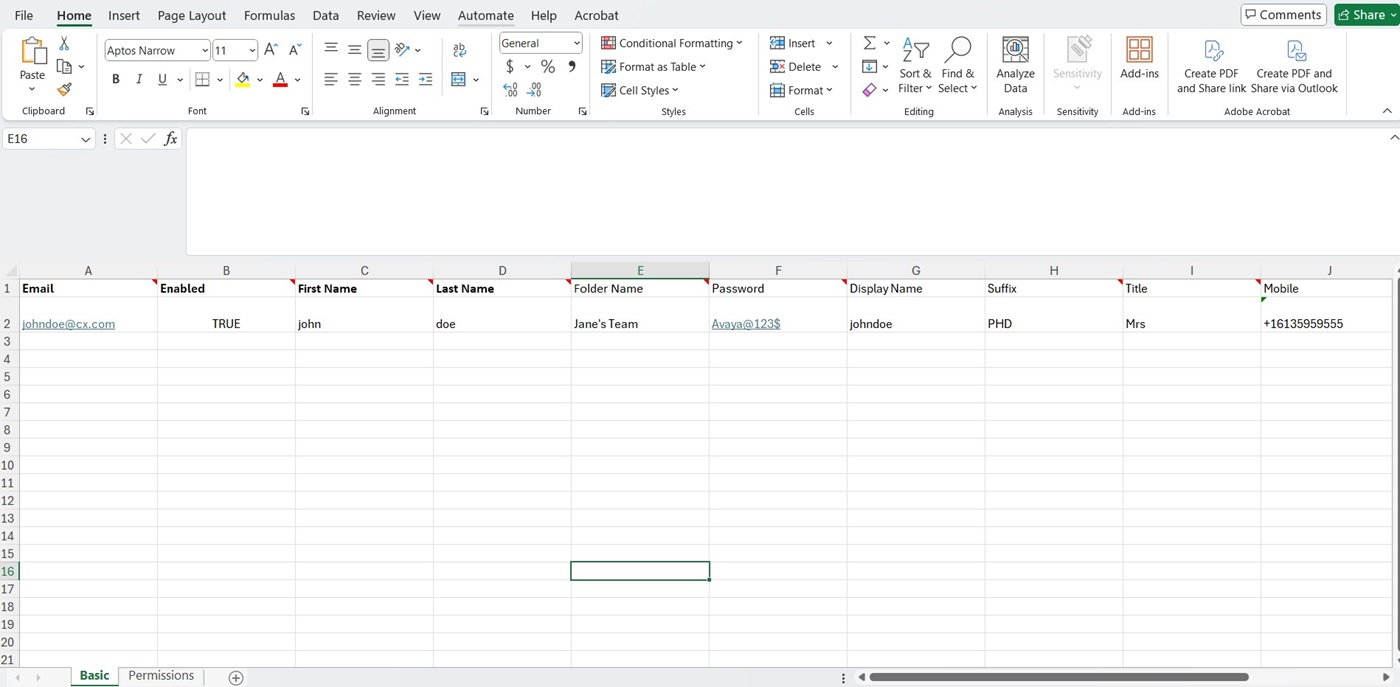The width and height of the screenshot is (1400, 687).
Task: Apply red font color swatch
Action: pos(280,80)
